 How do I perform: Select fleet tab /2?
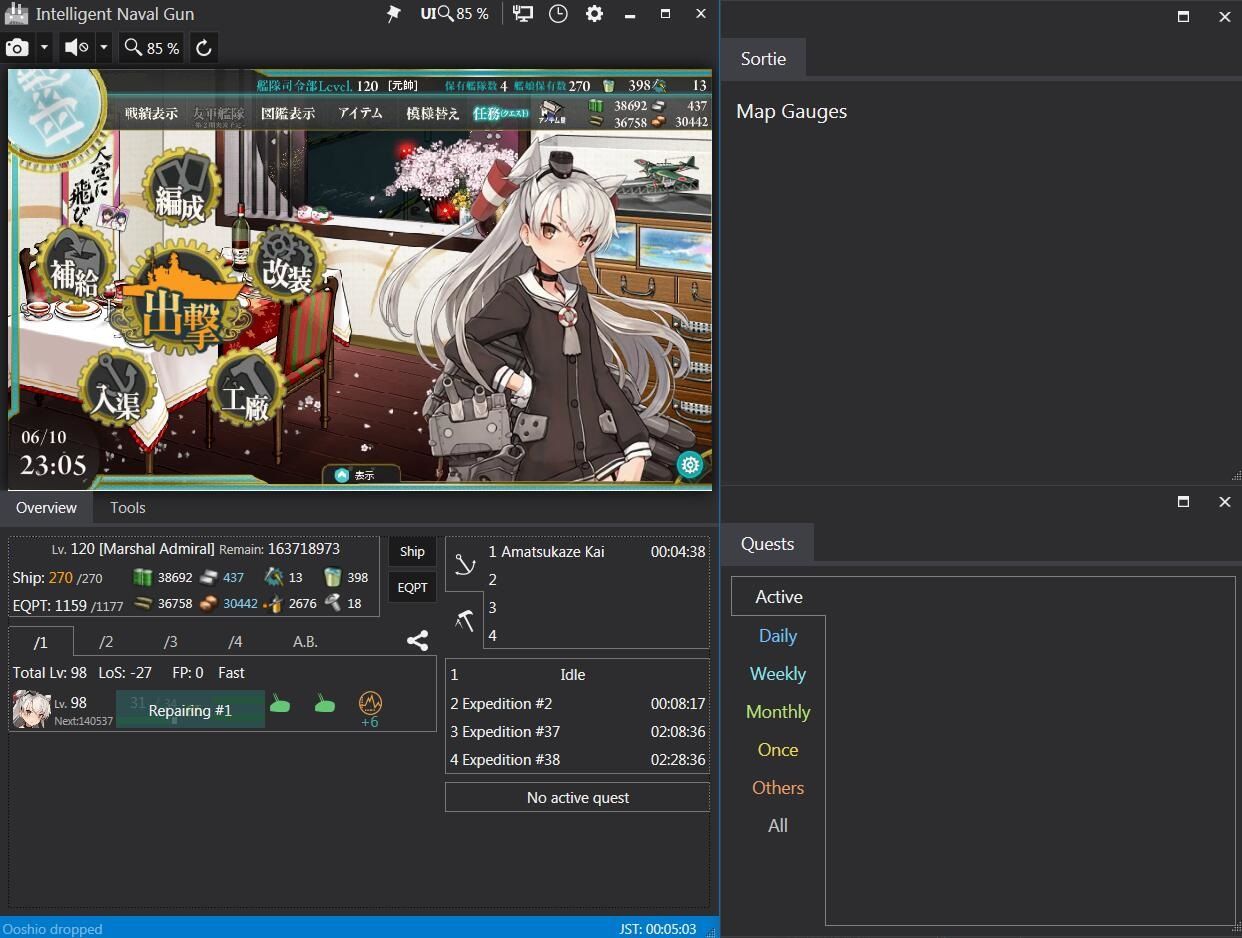point(106,641)
